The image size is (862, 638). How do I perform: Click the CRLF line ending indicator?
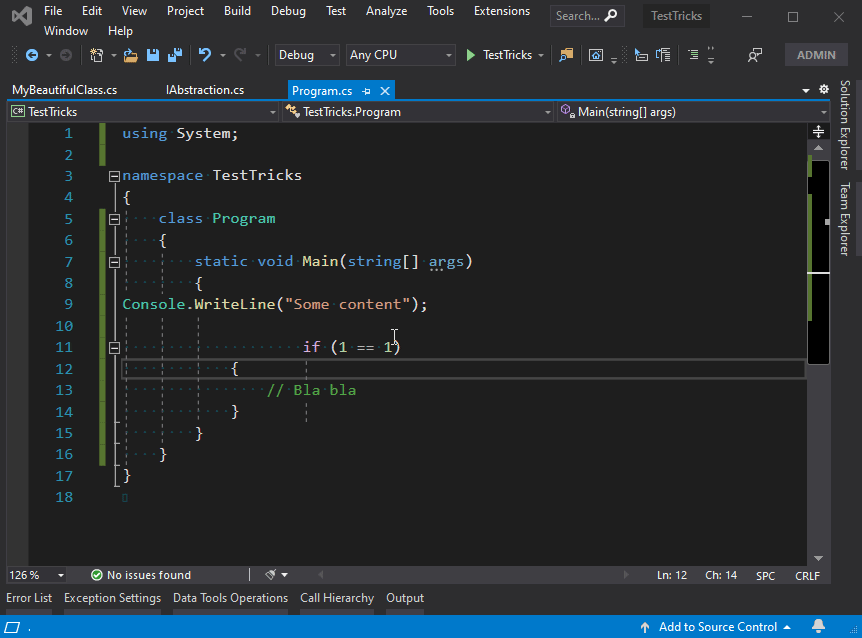coord(807,576)
